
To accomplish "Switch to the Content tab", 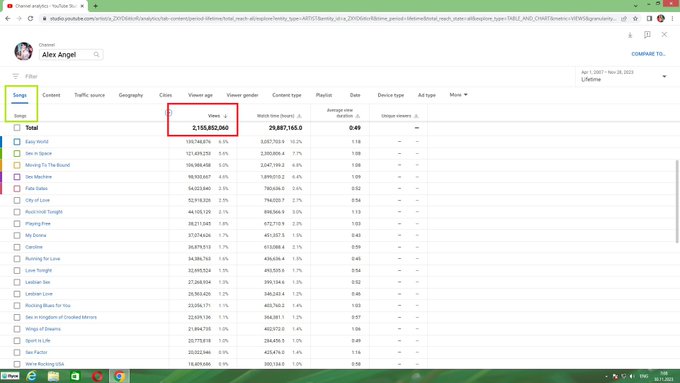I will [x=51, y=95].
